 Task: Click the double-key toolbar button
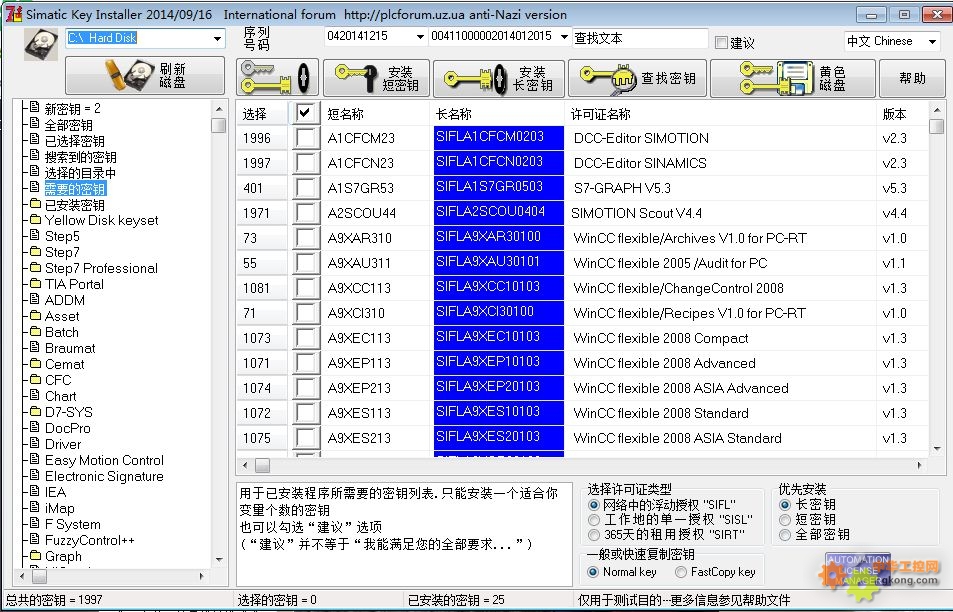[277, 78]
